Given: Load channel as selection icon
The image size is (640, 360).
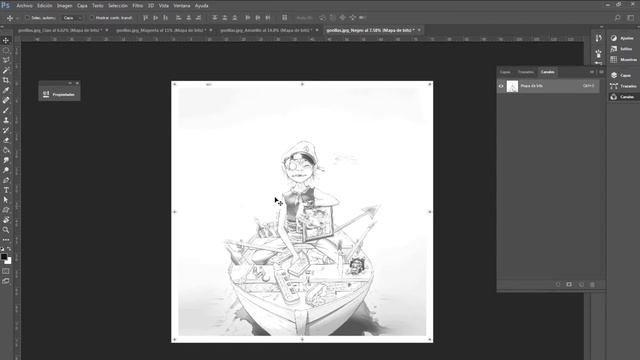Looking at the screenshot, I should (558, 284).
